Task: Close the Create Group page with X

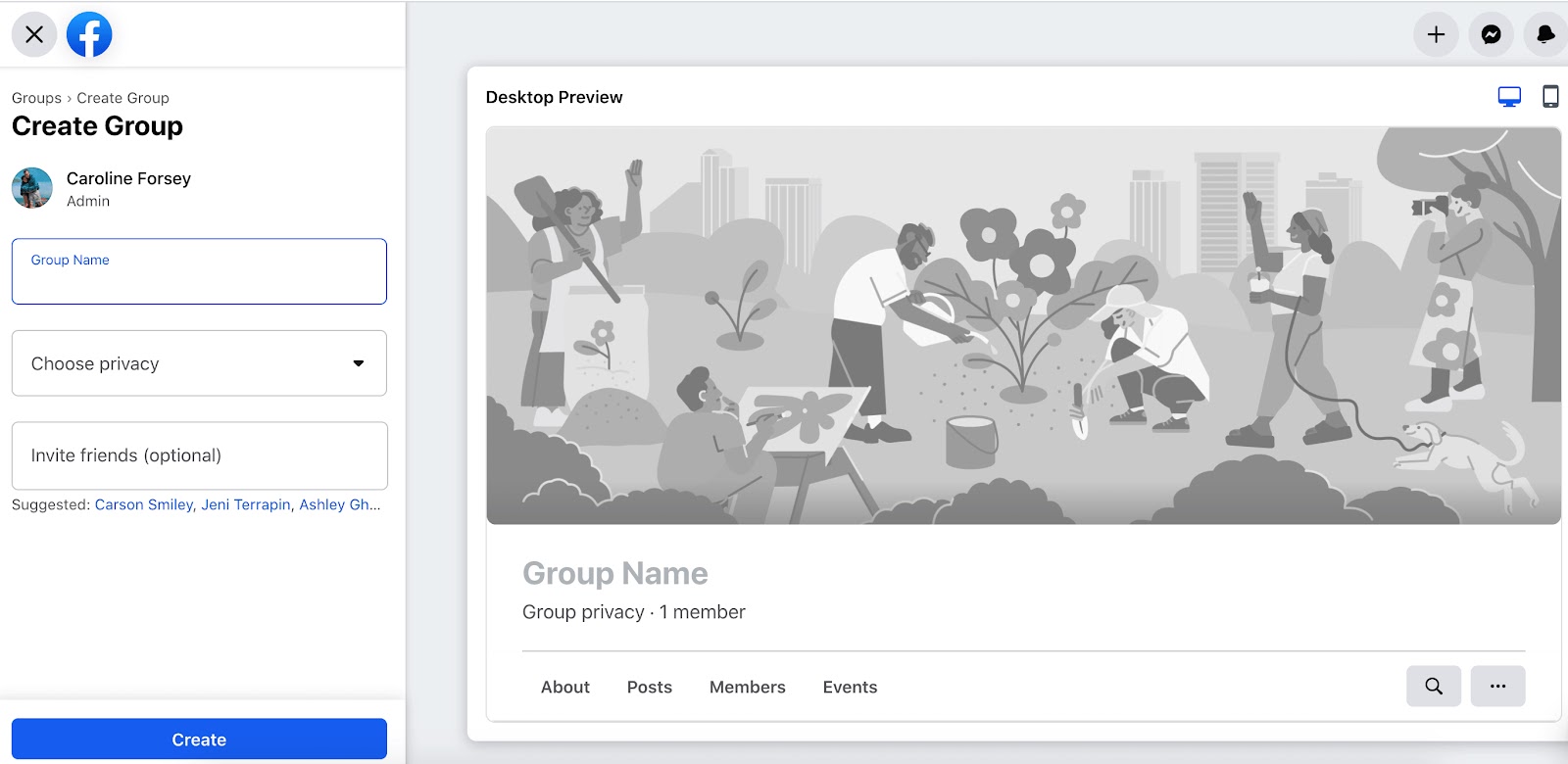Action: pos(34,34)
